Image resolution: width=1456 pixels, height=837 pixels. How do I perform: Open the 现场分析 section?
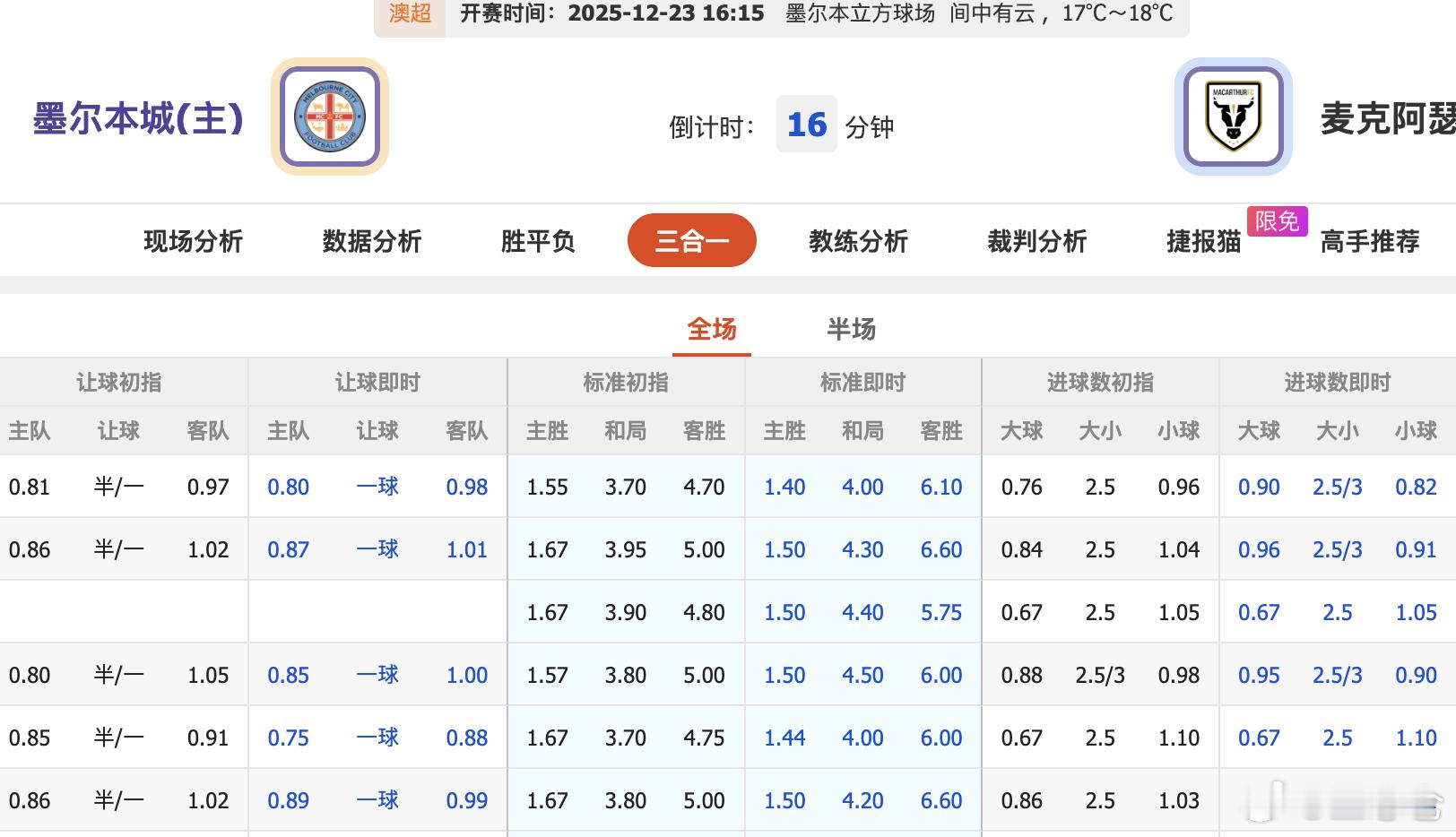[x=194, y=240]
